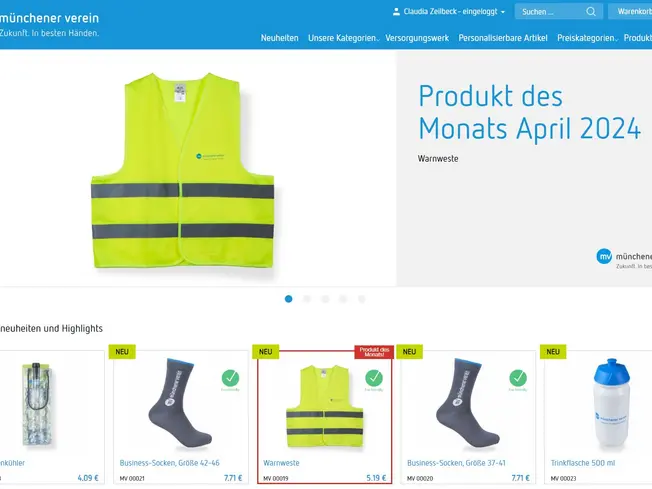This screenshot has width=652, height=489.
Task: Click the 4.09 € price
Action: 88,478
